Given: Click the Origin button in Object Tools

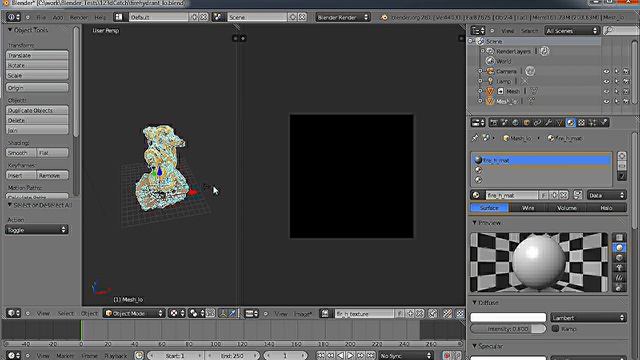Looking at the screenshot, I should pyautogui.click(x=37, y=88).
